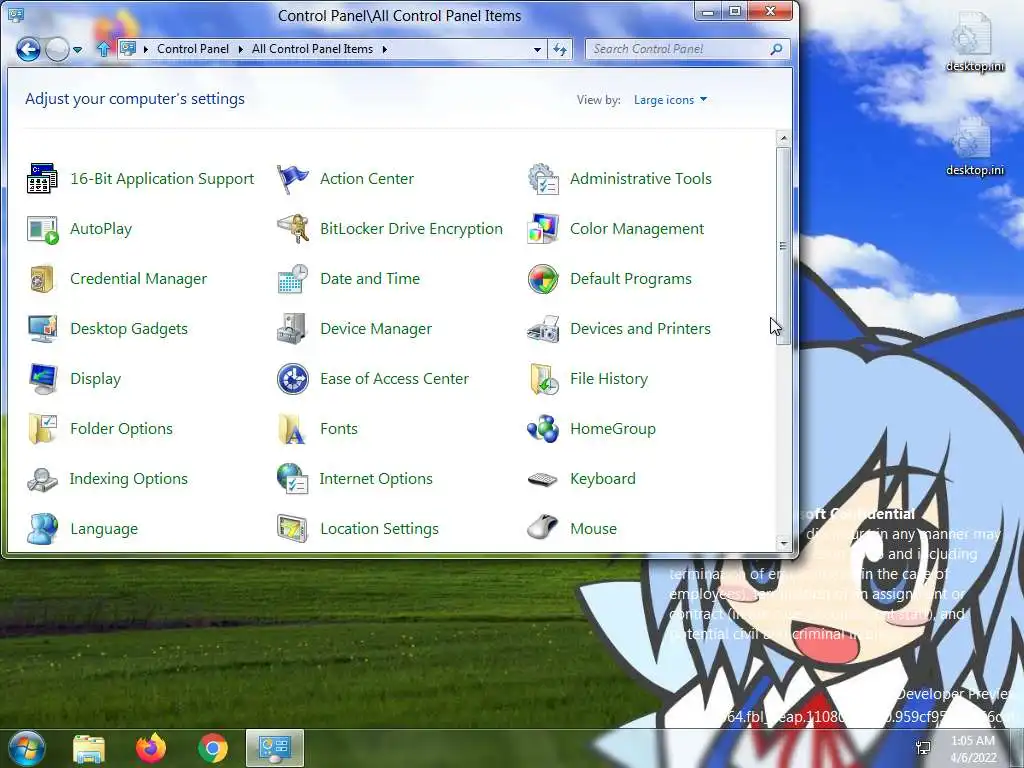The height and width of the screenshot is (768, 1024).
Task: Open the View by Large icons dropdown
Action: 670,100
